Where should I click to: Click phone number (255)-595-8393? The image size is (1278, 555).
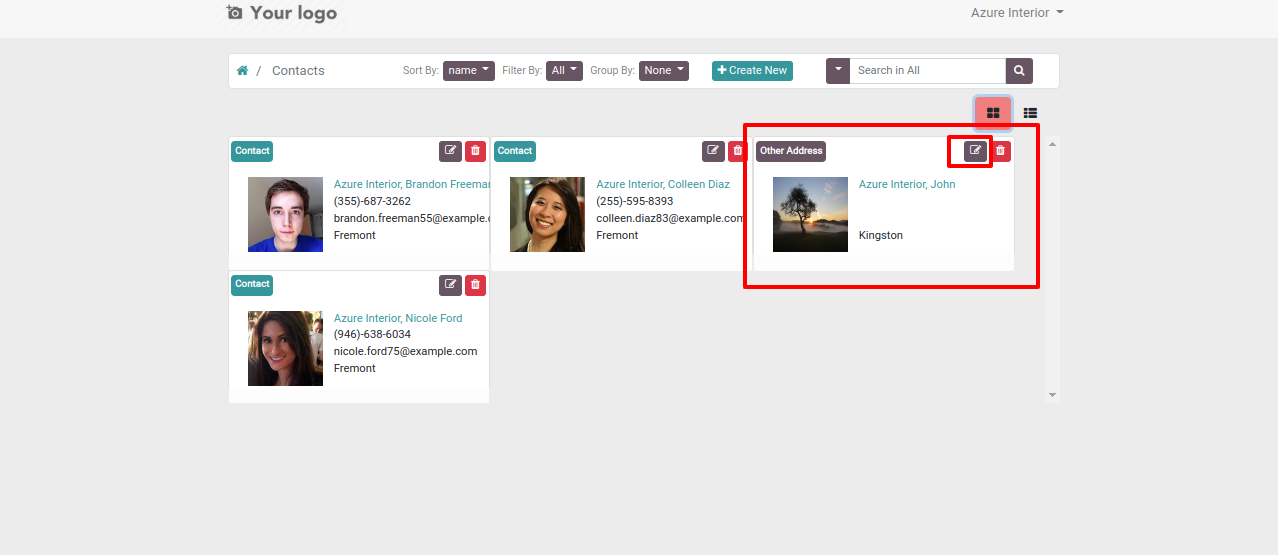(x=635, y=201)
